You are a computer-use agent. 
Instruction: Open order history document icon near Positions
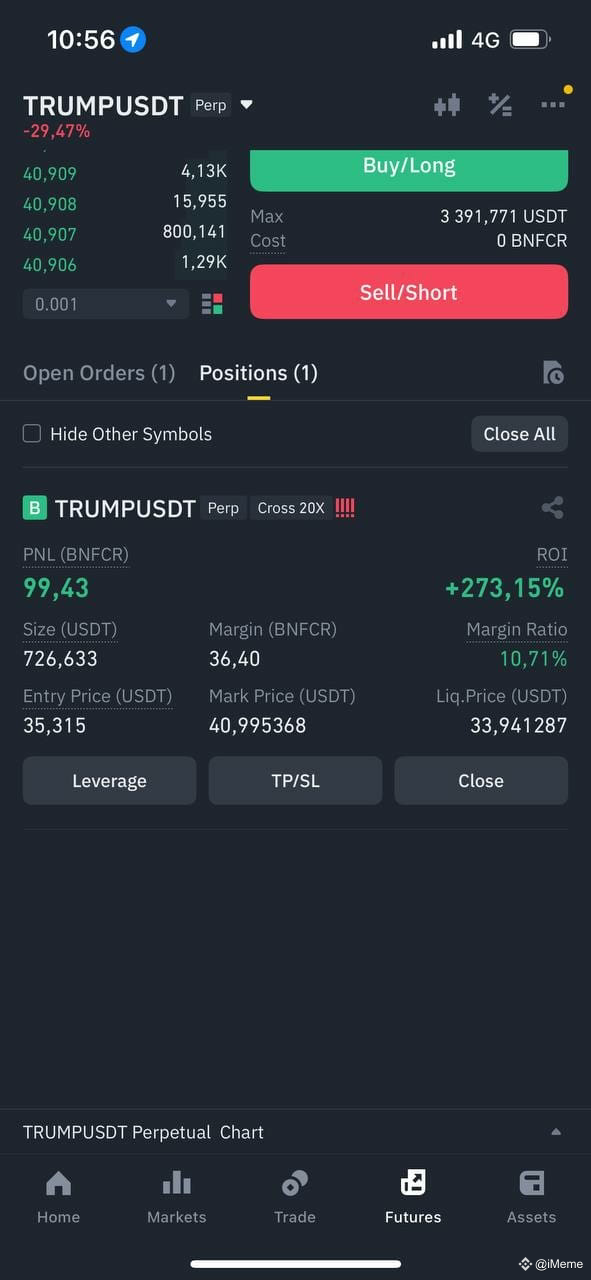[553, 372]
